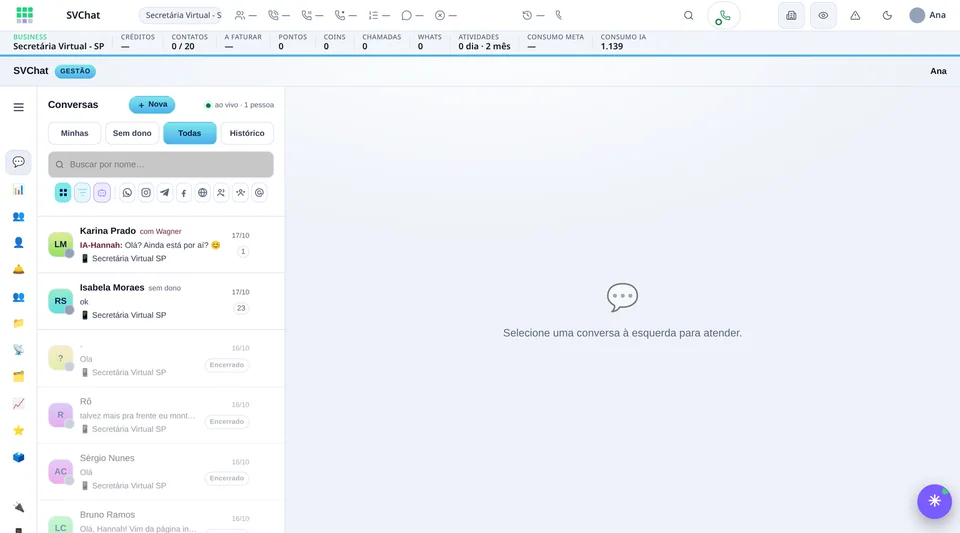960x533 pixels.
Task: Click the funnel filter icon
Action: [82, 193]
